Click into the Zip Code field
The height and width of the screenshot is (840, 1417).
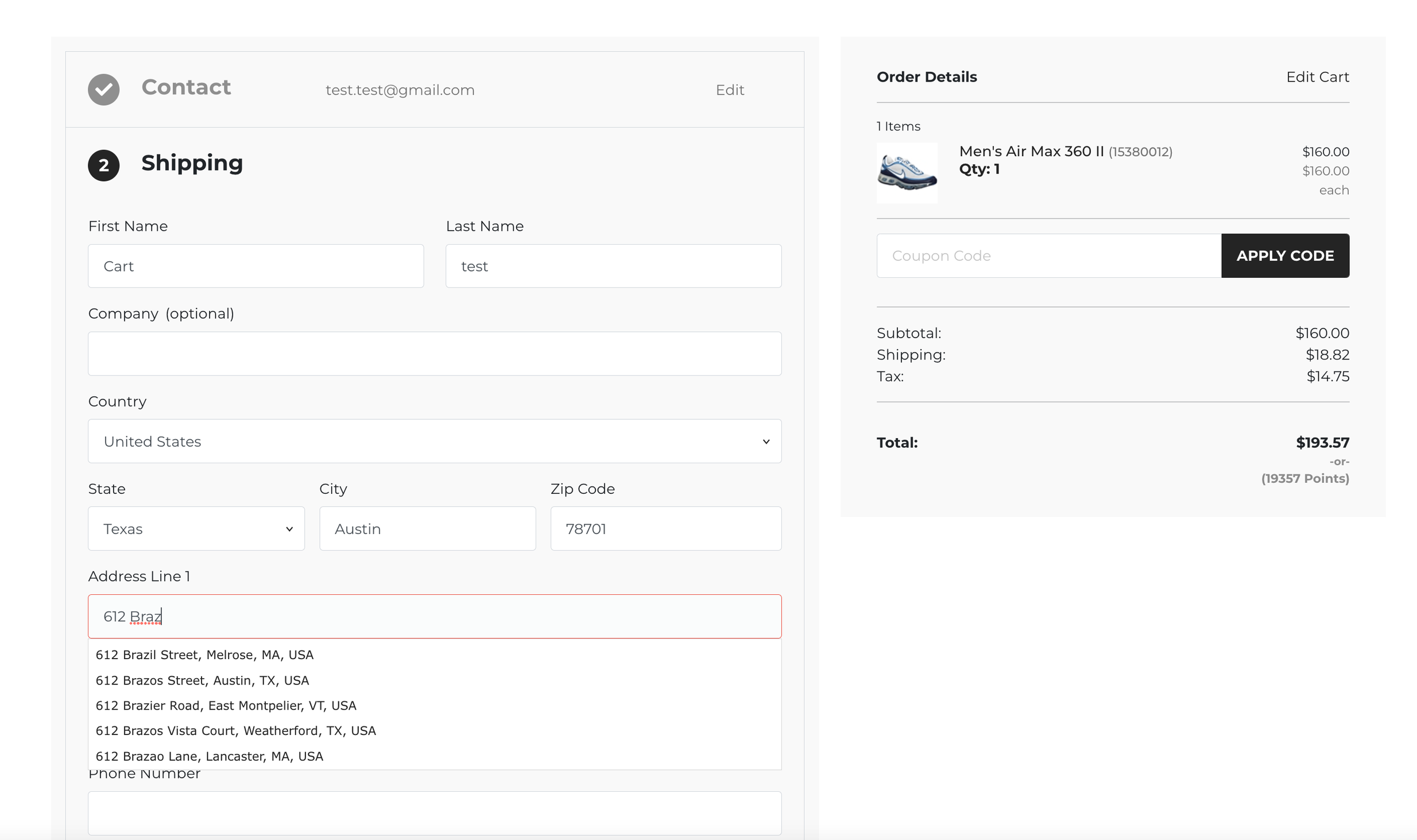(665, 528)
